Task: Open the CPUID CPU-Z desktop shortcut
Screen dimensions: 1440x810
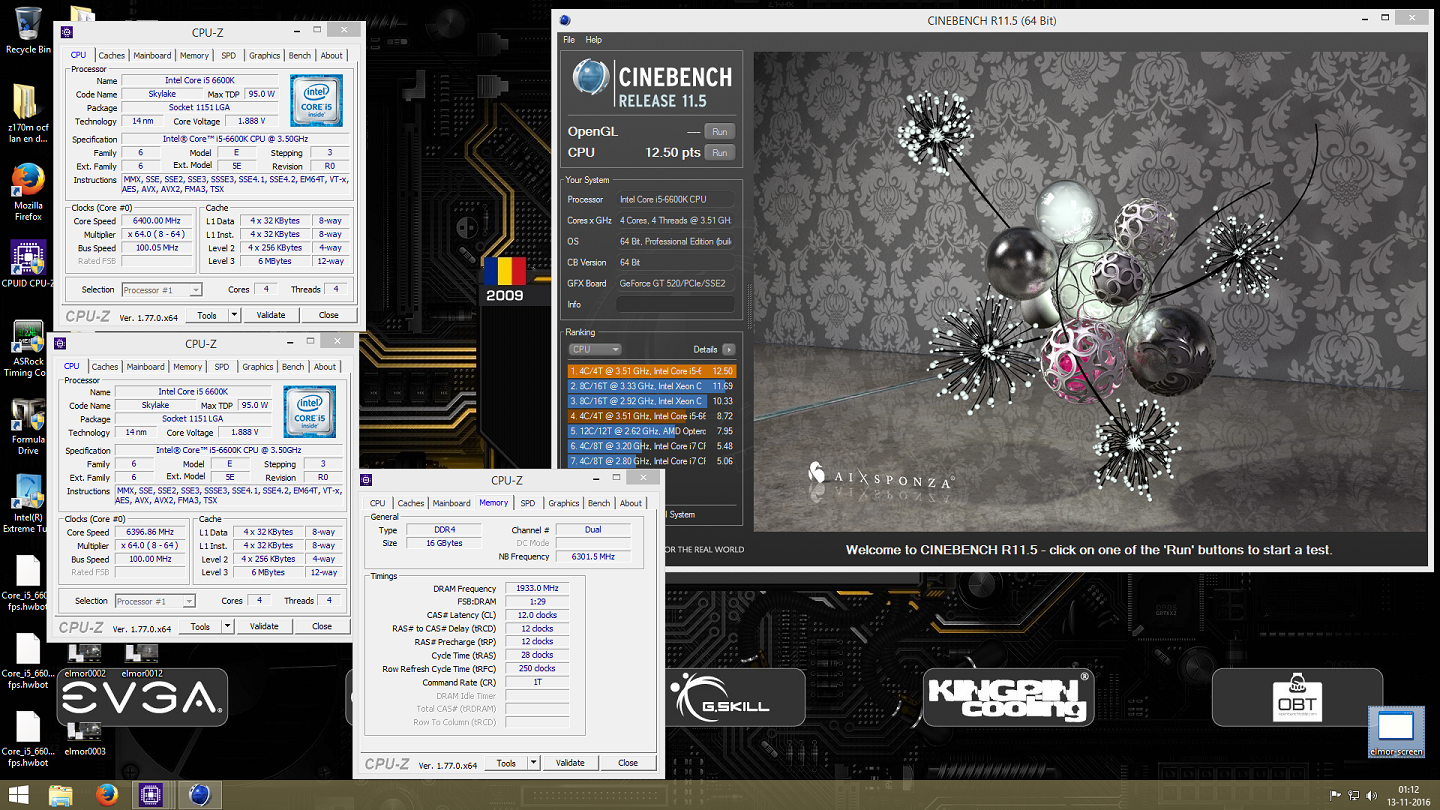Action: (28, 264)
